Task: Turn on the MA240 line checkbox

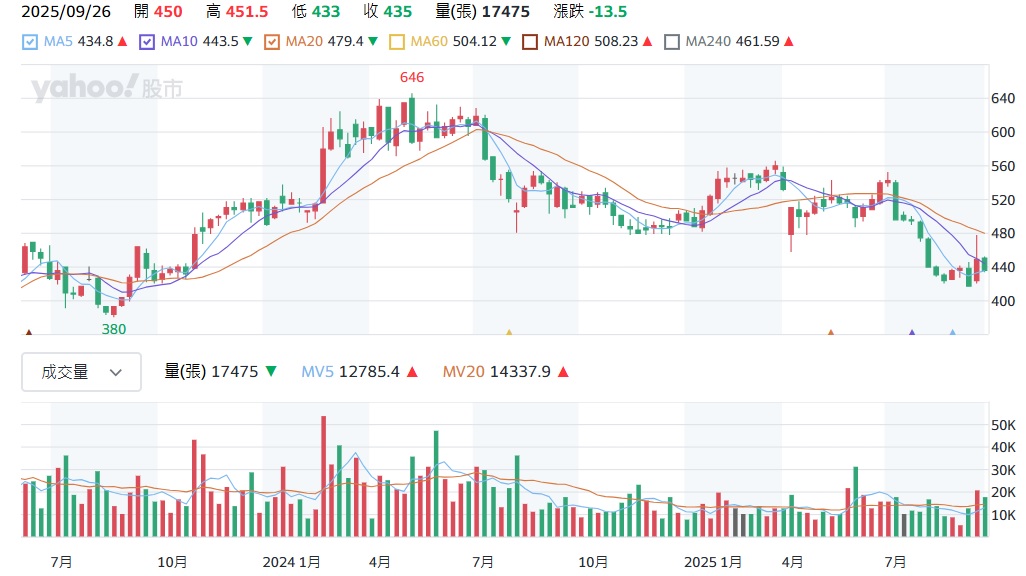Action: pos(672,42)
